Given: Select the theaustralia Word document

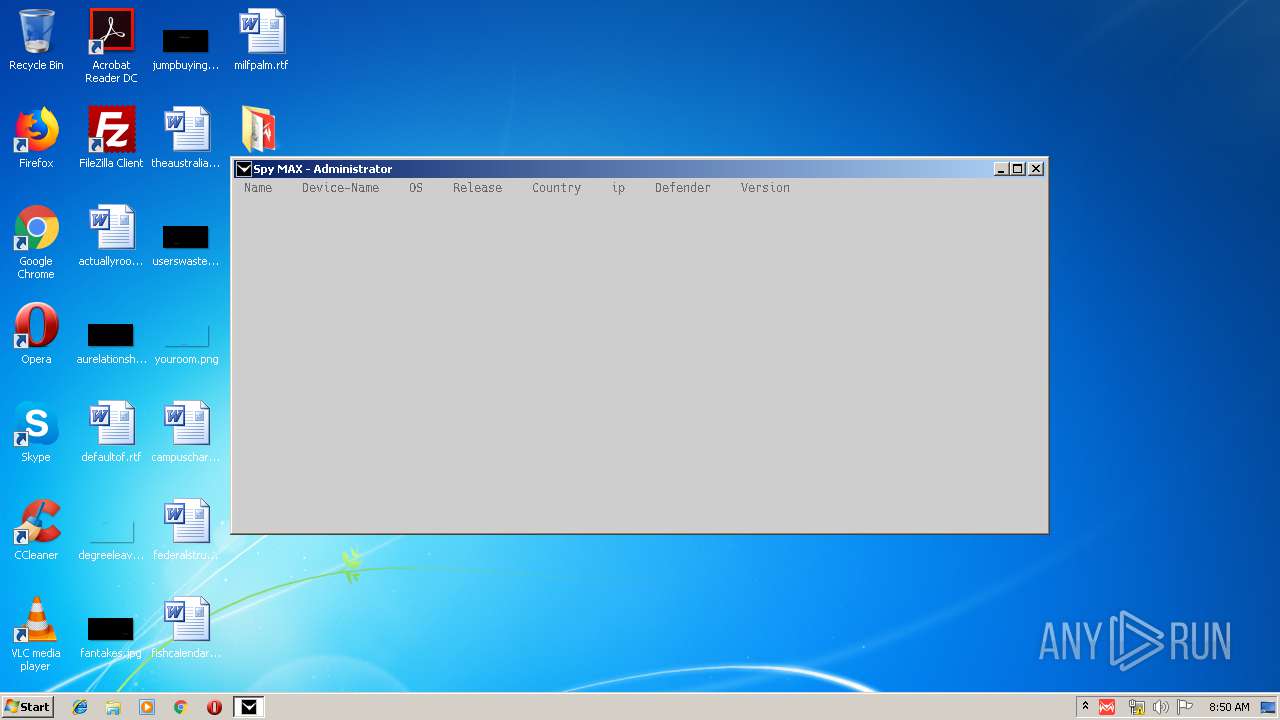Looking at the screenshot, I should click(186, 138).
